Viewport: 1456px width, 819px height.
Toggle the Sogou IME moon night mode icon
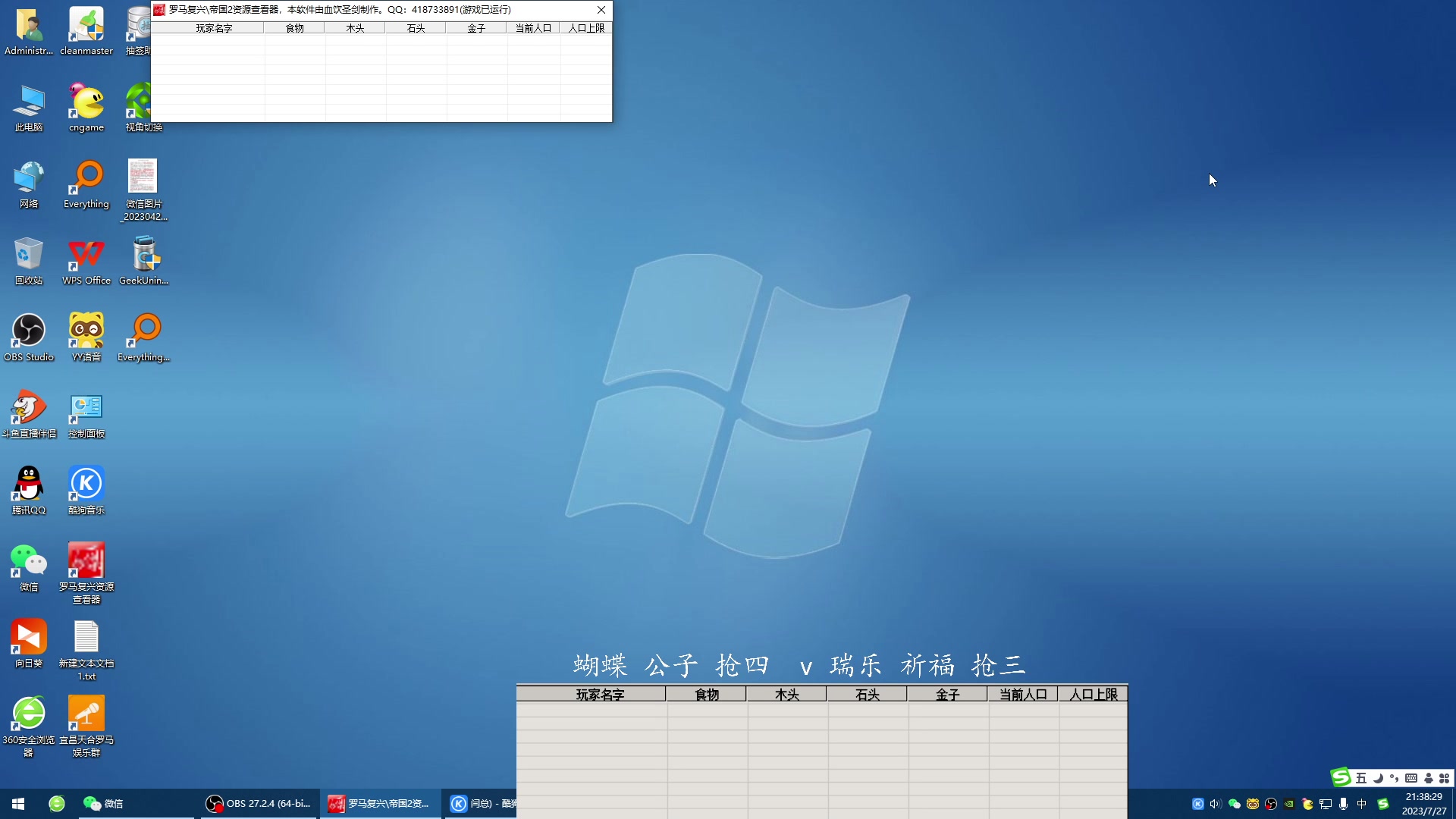(1378, 778)
